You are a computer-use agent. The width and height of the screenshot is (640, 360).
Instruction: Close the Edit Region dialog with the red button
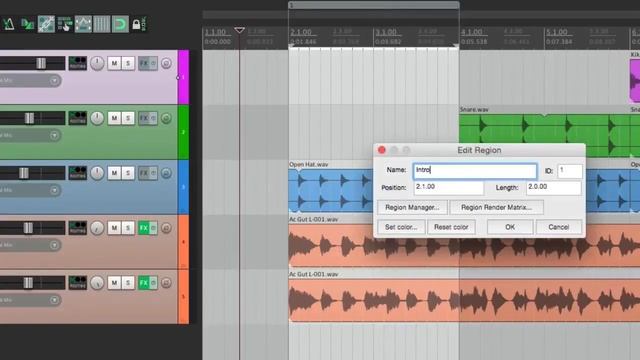pyautogui.click(x=382, y=150)
